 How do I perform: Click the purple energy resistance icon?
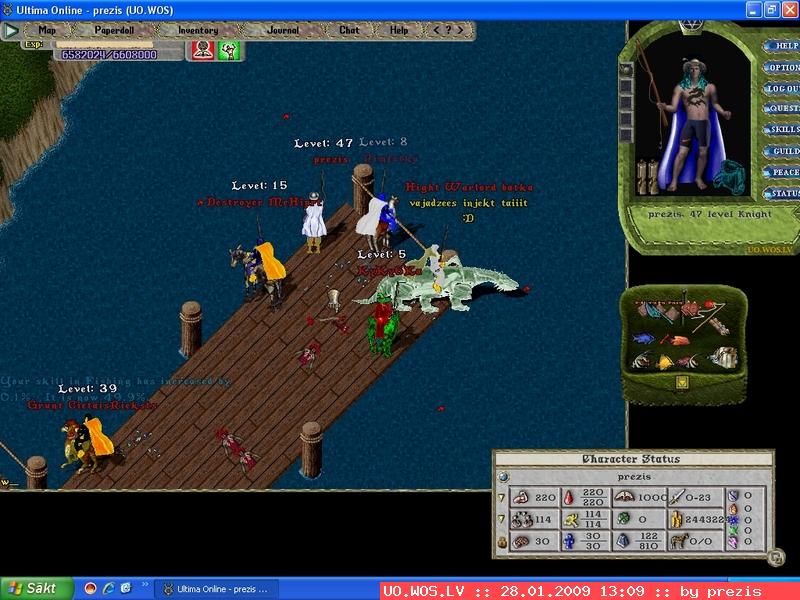(733, 543)
